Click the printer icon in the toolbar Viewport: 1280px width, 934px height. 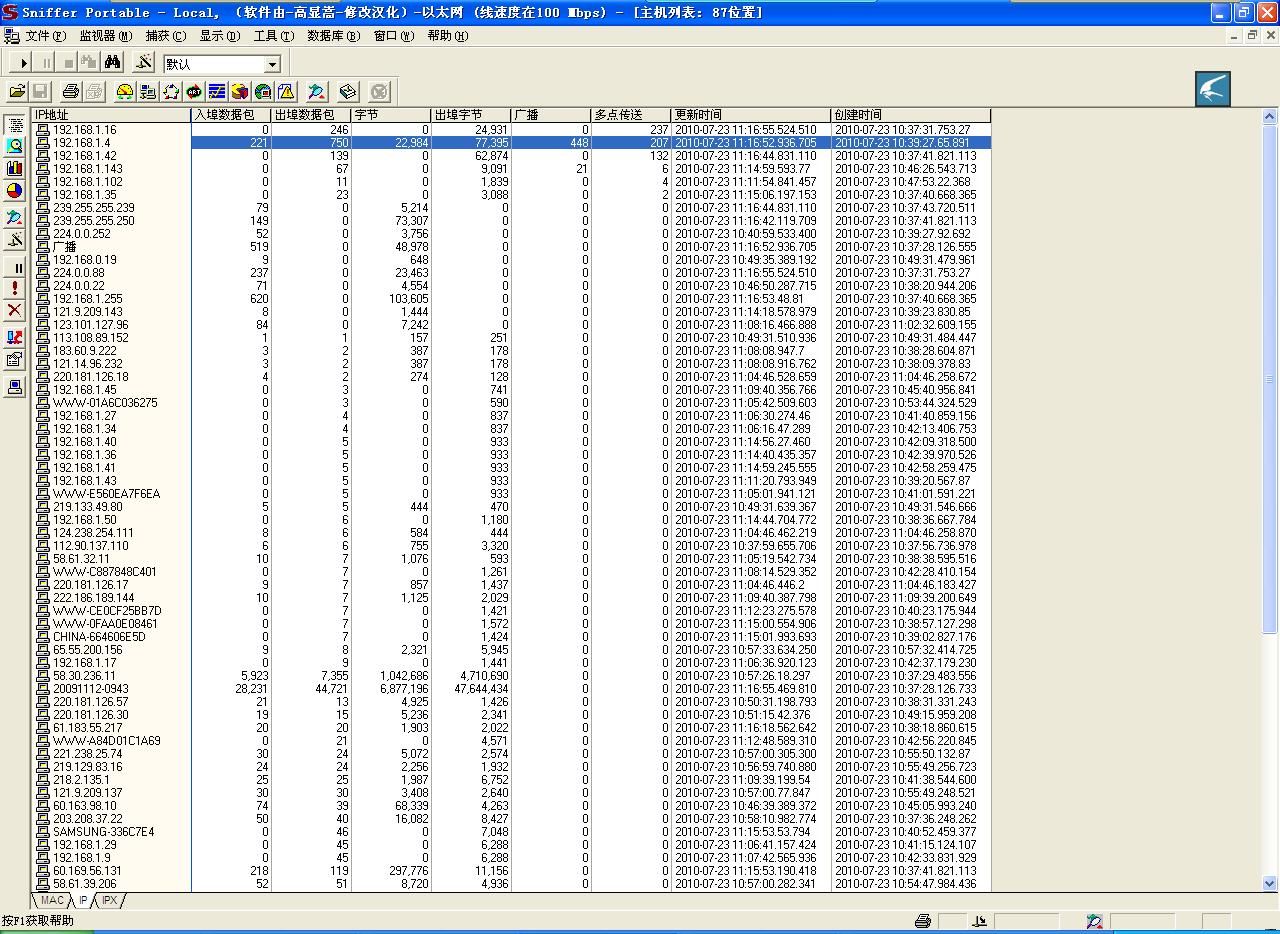(71, 92)
